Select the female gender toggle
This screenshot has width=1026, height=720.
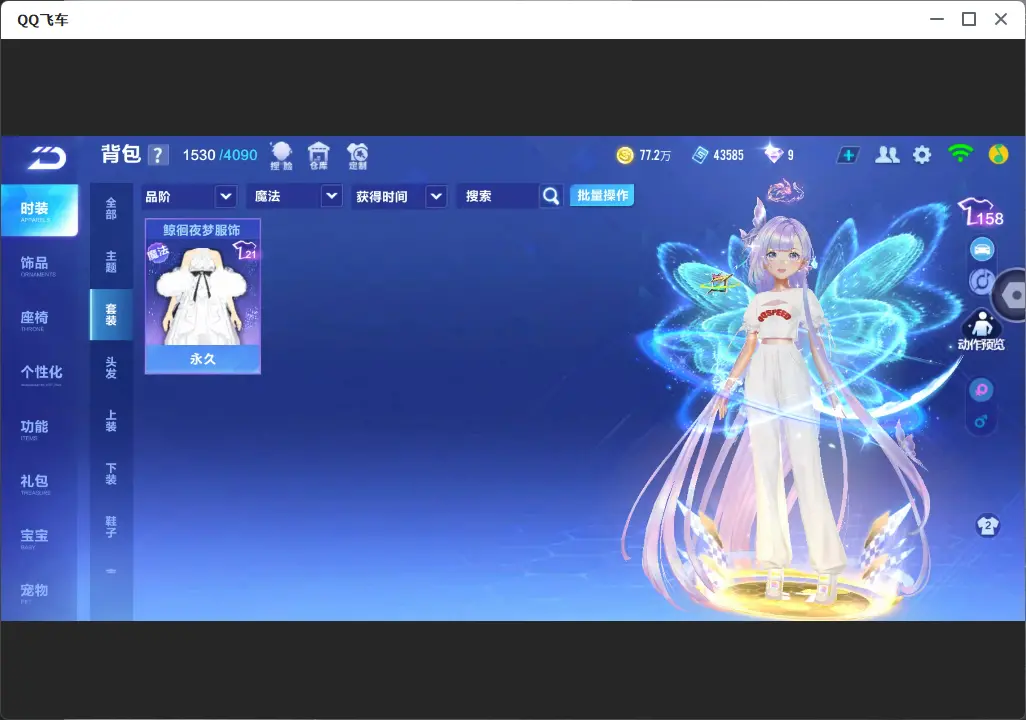click(981, 391)
